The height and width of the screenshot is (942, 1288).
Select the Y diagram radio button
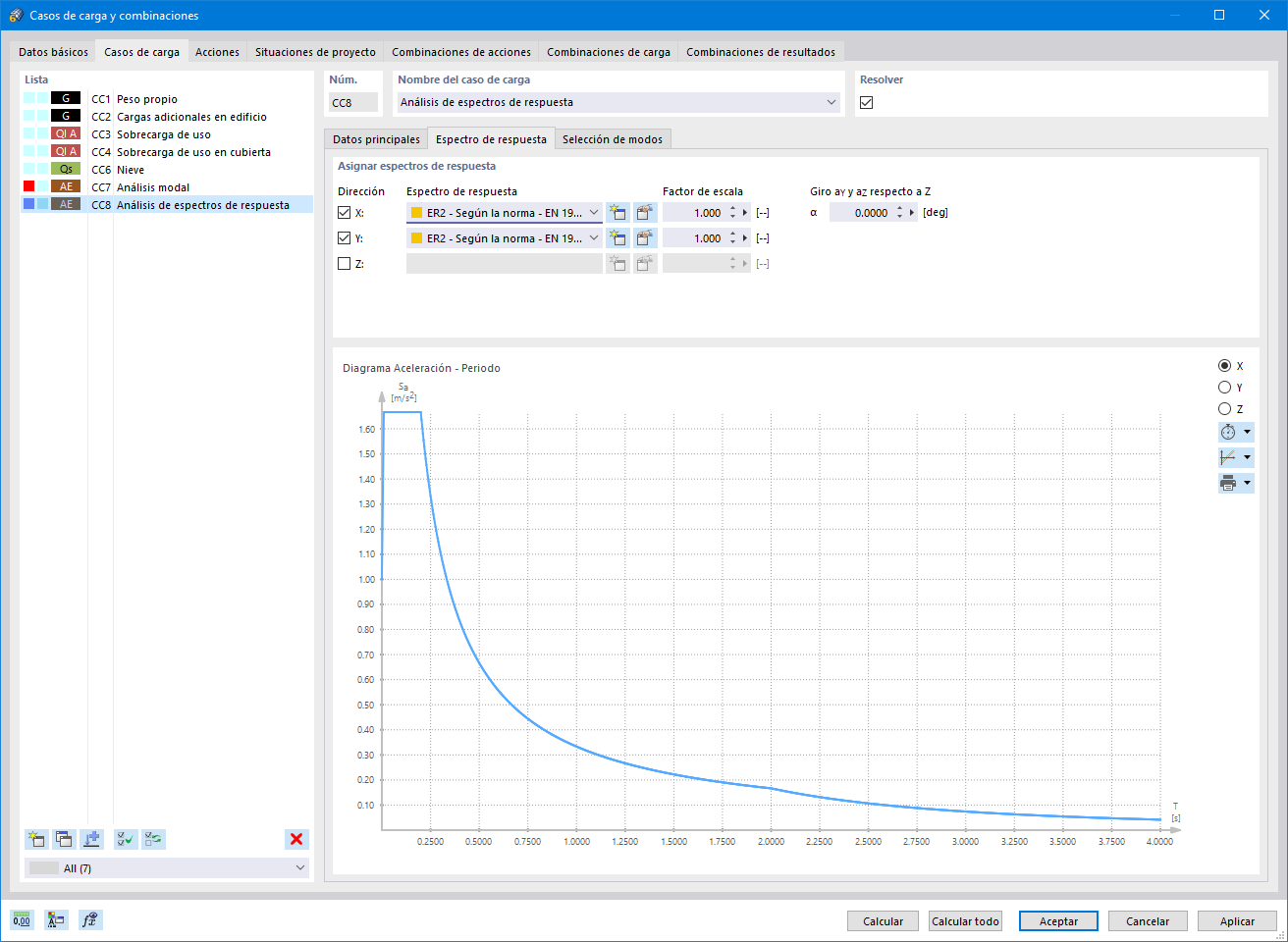pyautogui.click(x=1224, y=388)
